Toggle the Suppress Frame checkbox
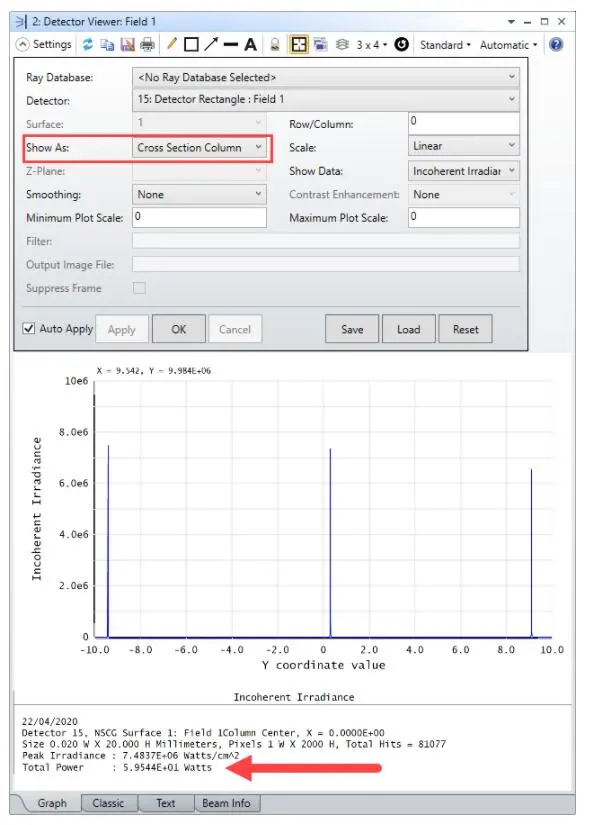 (x=139, y=288)
